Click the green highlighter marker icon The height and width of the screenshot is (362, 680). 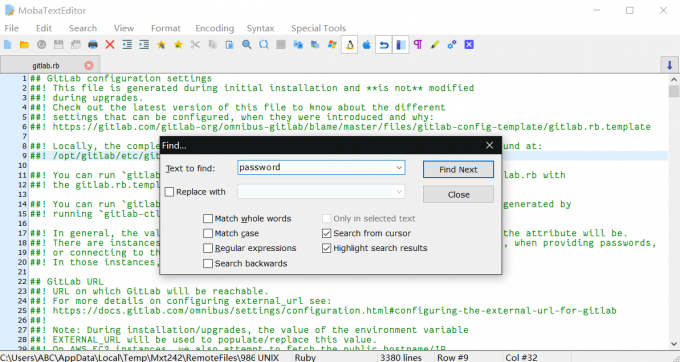[x=435, y=44]
